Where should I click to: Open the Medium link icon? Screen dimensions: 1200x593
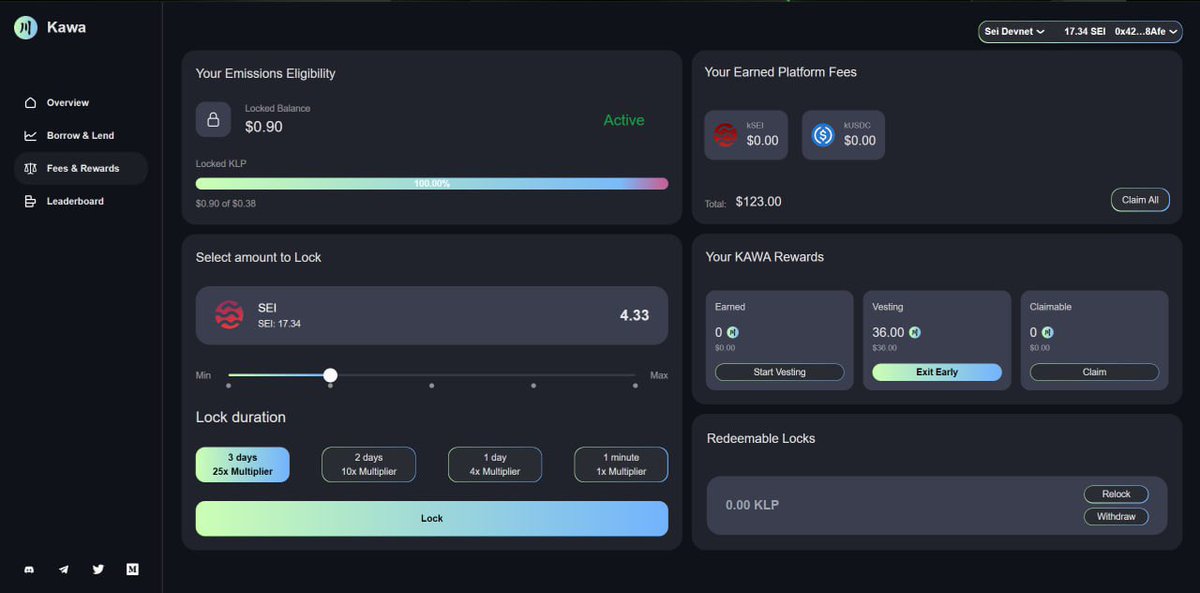132,569
